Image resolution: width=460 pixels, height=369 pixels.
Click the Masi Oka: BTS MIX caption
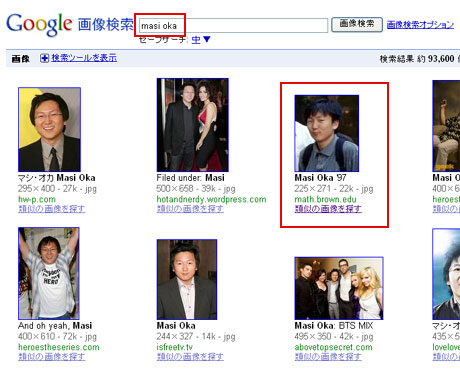(x=334, y=326)
